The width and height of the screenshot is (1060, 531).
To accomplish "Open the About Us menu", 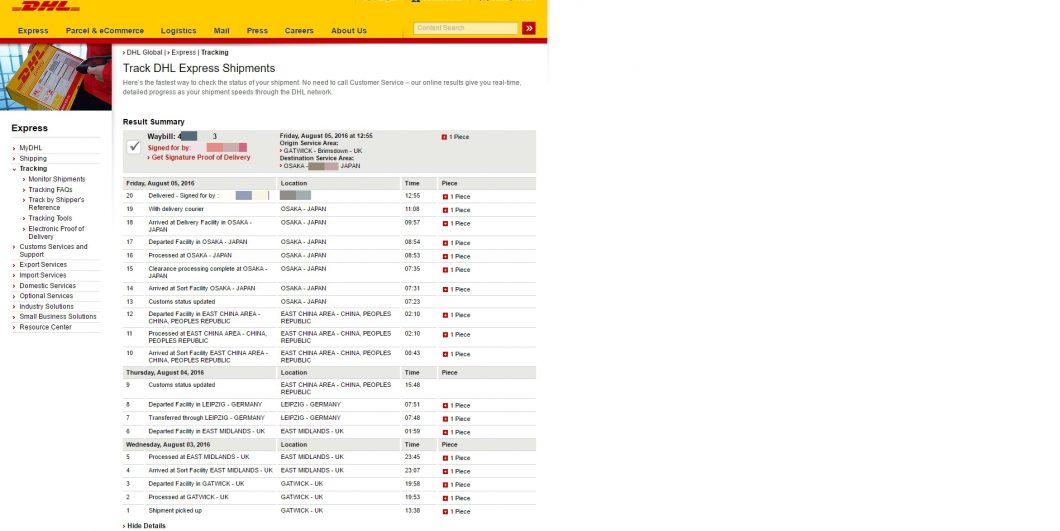I will tap(349, 30).
